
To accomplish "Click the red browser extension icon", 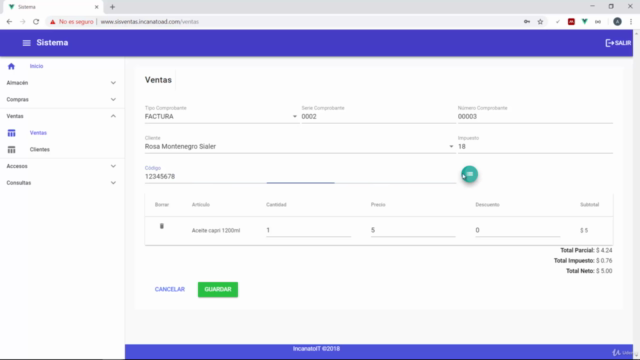I will pyautogui.click(x=571, y=22).
